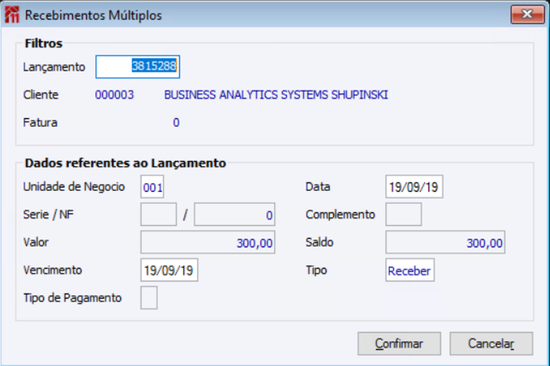Select the Data date field
Image resolution: width=550 pixels, height=366 pixels.
[x=414, y=187]
